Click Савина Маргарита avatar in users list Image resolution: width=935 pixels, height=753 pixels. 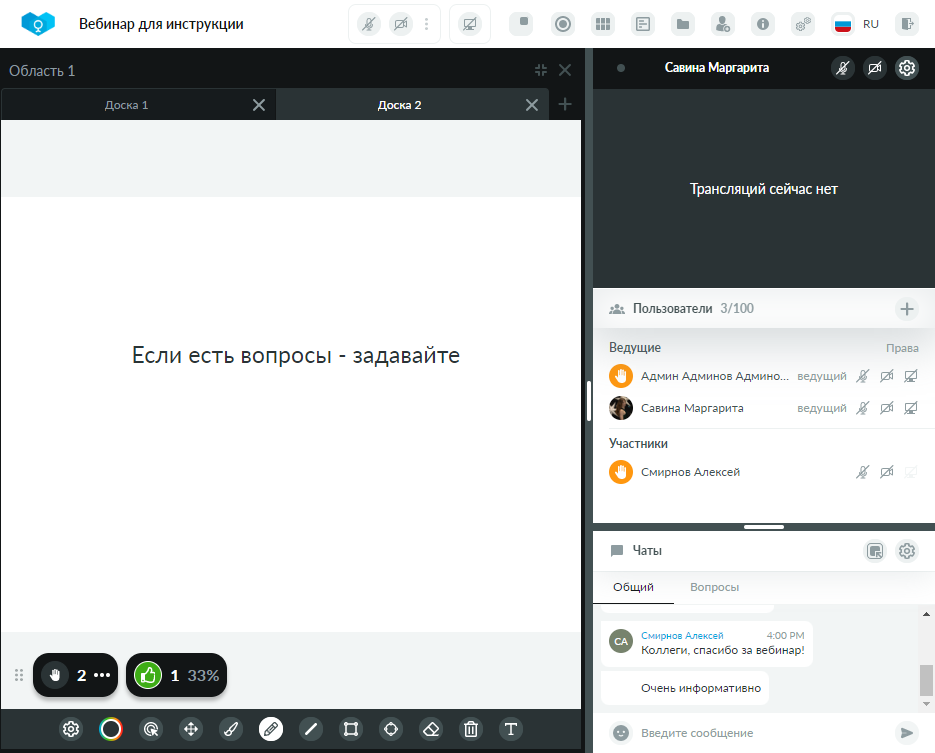(621, 408)
